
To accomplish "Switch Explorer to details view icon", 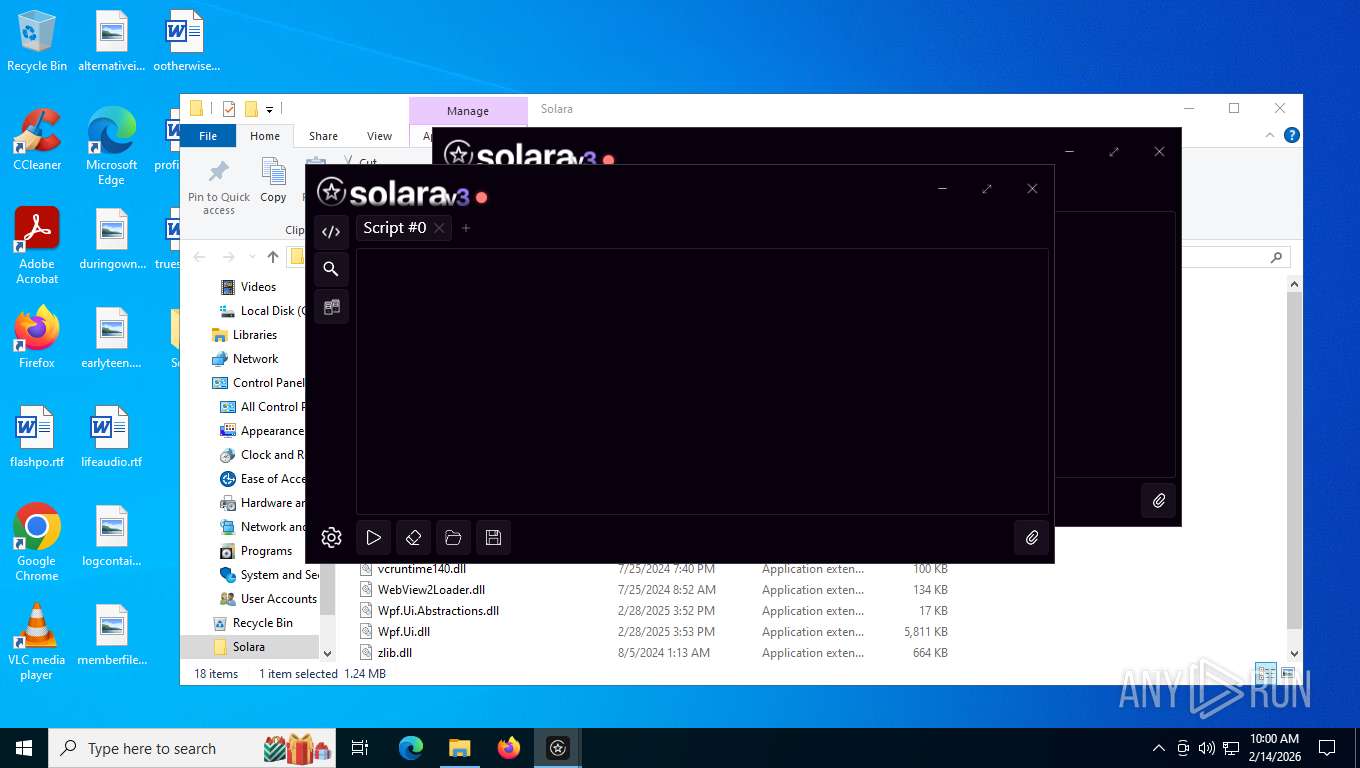I will click(1266, 674).
